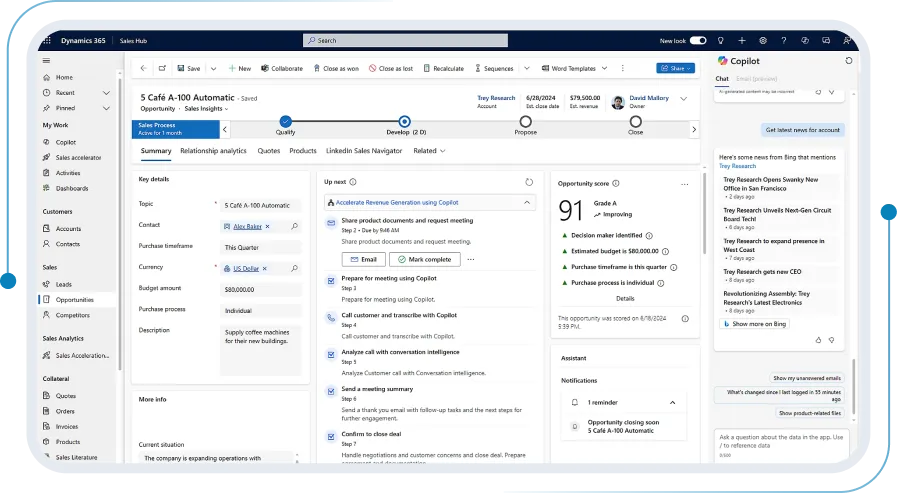Viewport: 897px width, 493px height.
Task: Click Recalculate in command bar
Action: coord(443,68)
